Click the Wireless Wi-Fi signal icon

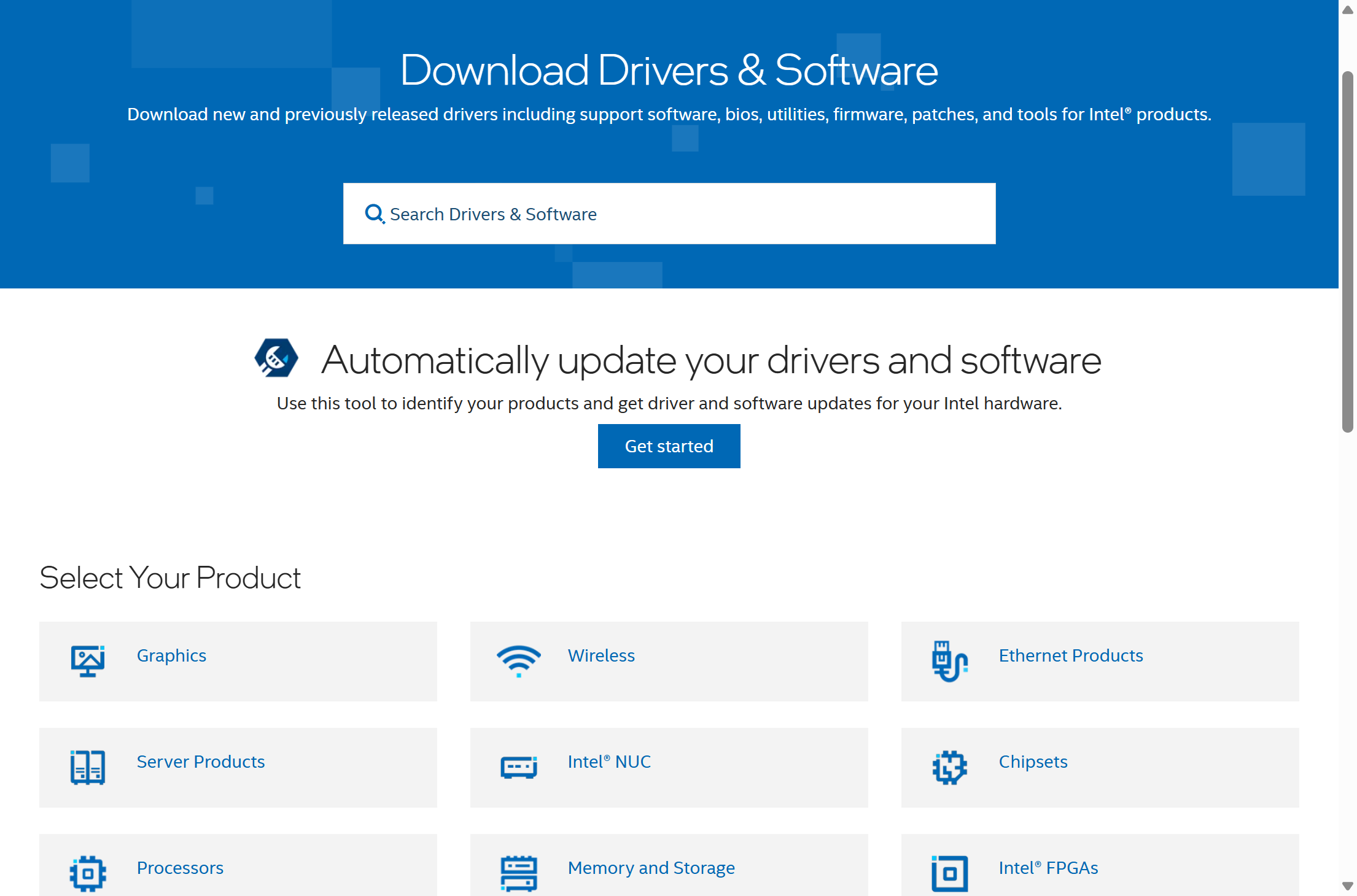click(x=519, y=661)
